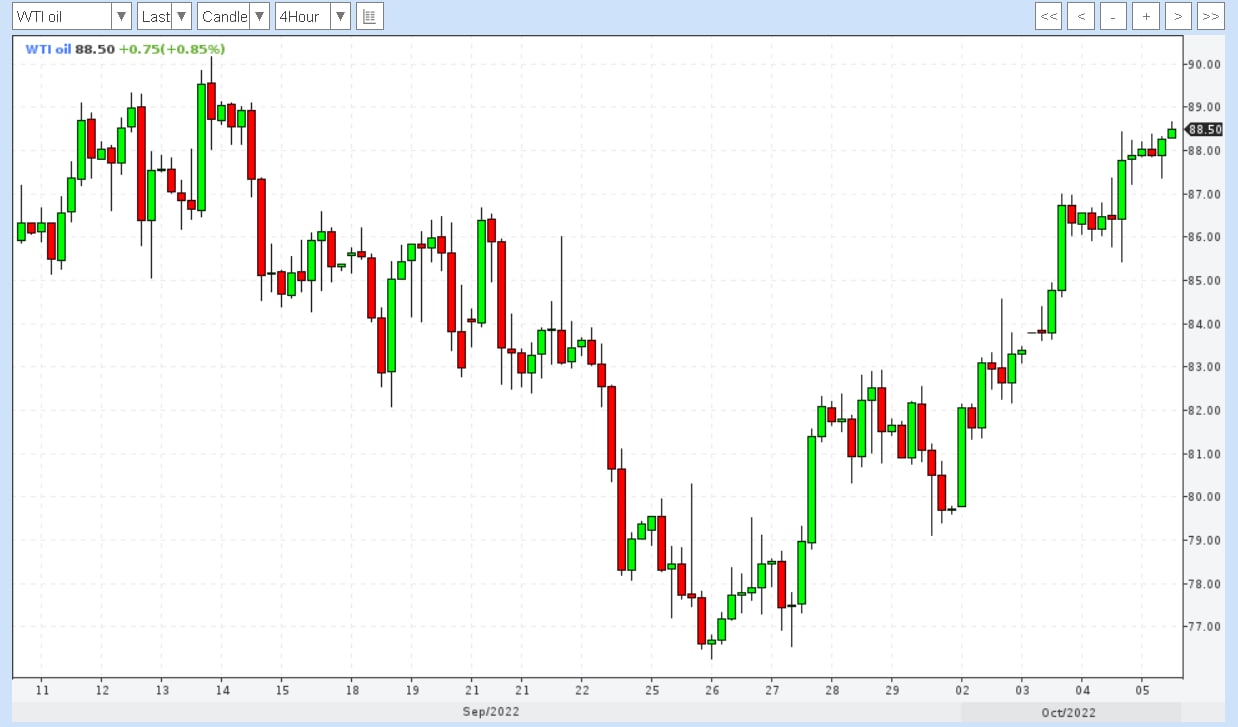This screenshot has width=1238, height=727.
Task: Click date 26 on the time axis
Action: [x=711, y=690]
